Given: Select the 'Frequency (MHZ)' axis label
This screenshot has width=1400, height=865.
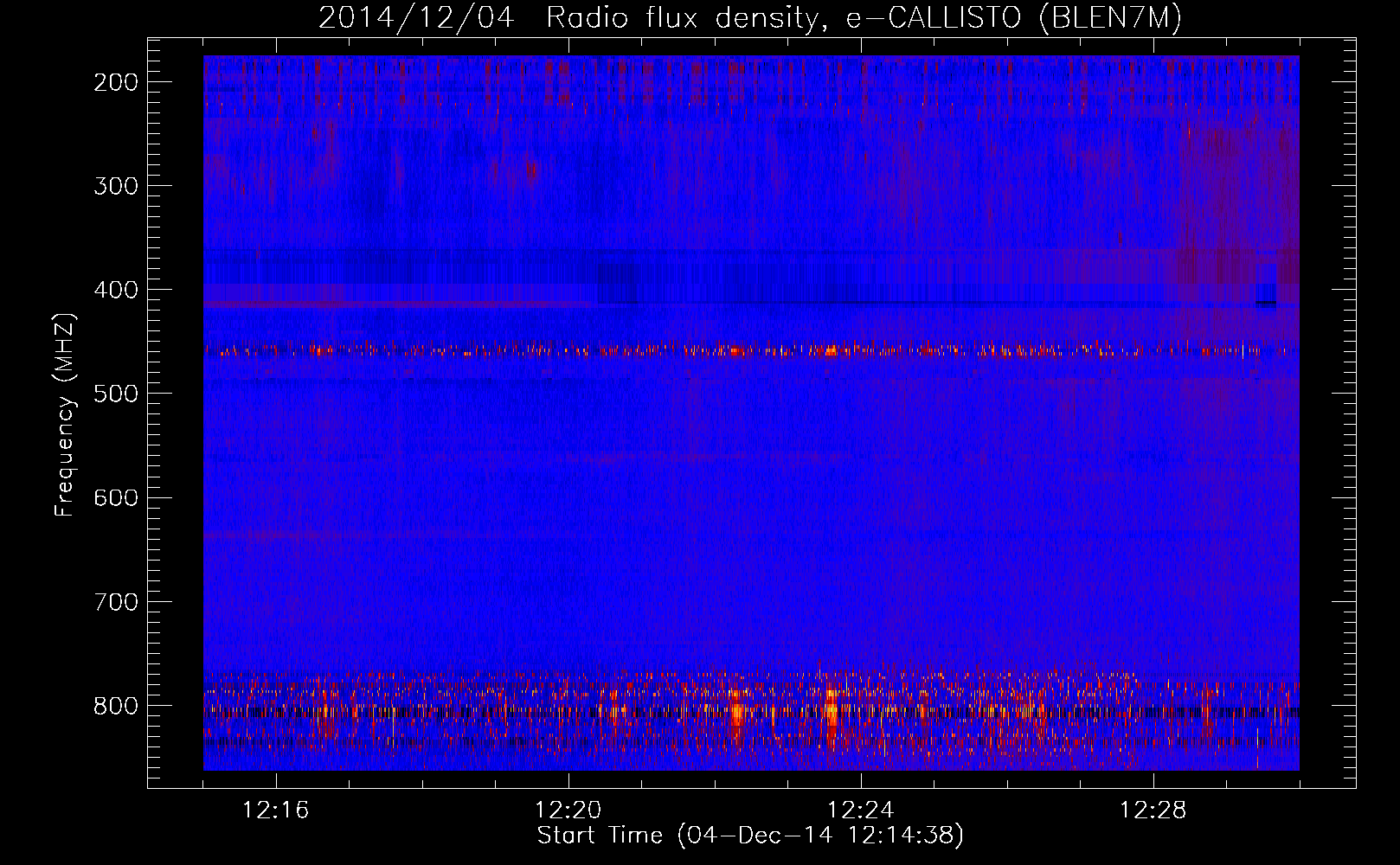Looking at the screenshot, I should pos(65,414).
